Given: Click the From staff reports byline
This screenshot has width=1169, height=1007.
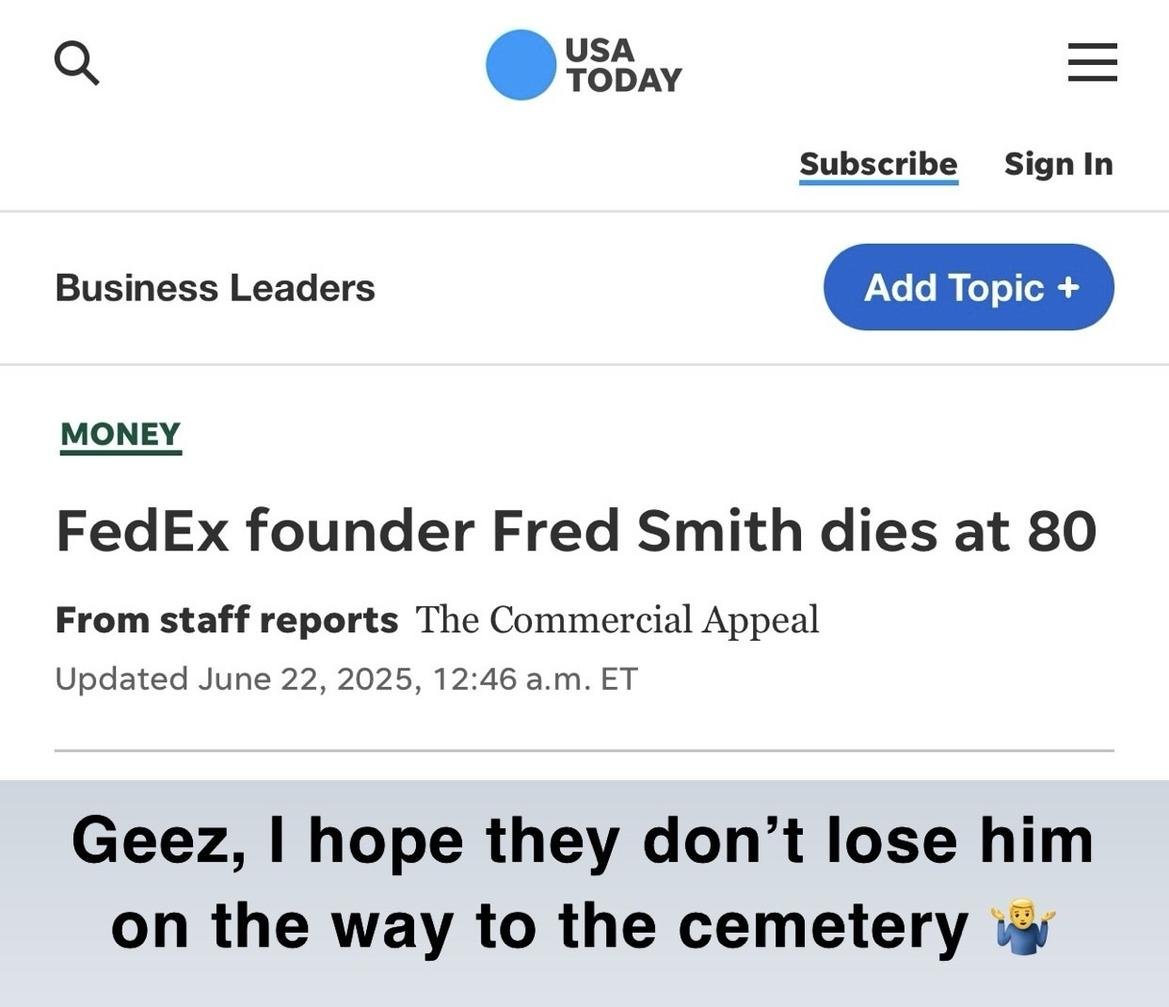Looking at the screenshot, I should (x=226, y=620).
